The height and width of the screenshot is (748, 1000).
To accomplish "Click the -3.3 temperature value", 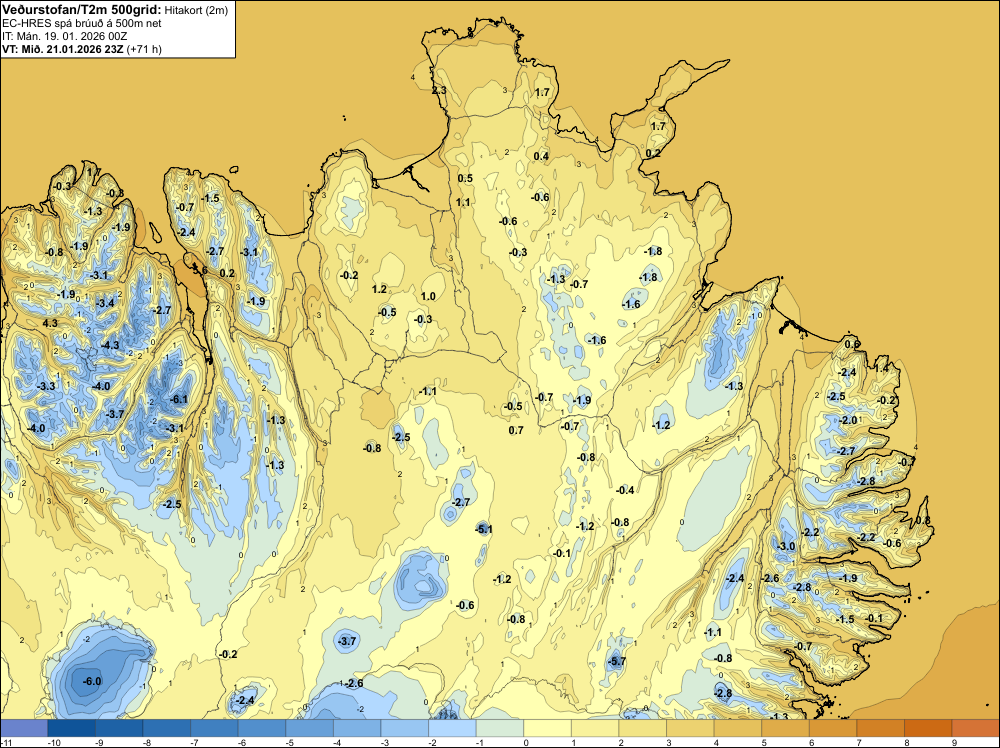I will [46, 386].
